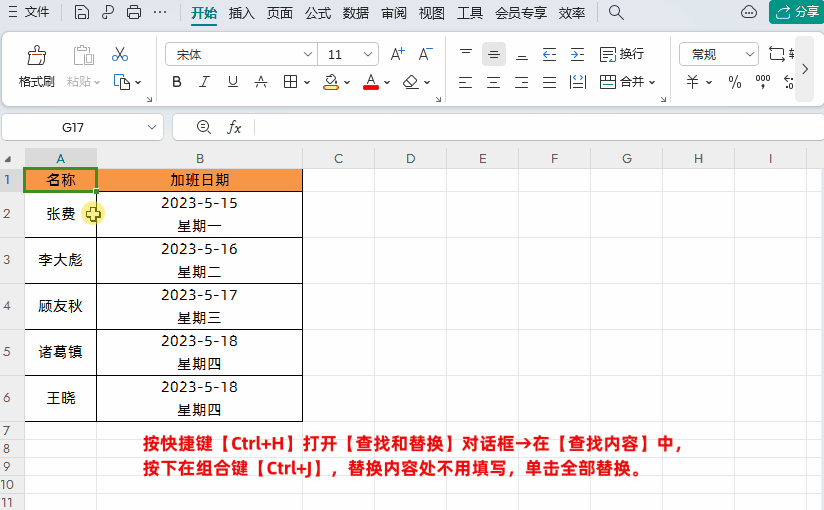824x510 pixels.
Task: Open font name 宋体 dropdown
Action: (x=308, y=54)
